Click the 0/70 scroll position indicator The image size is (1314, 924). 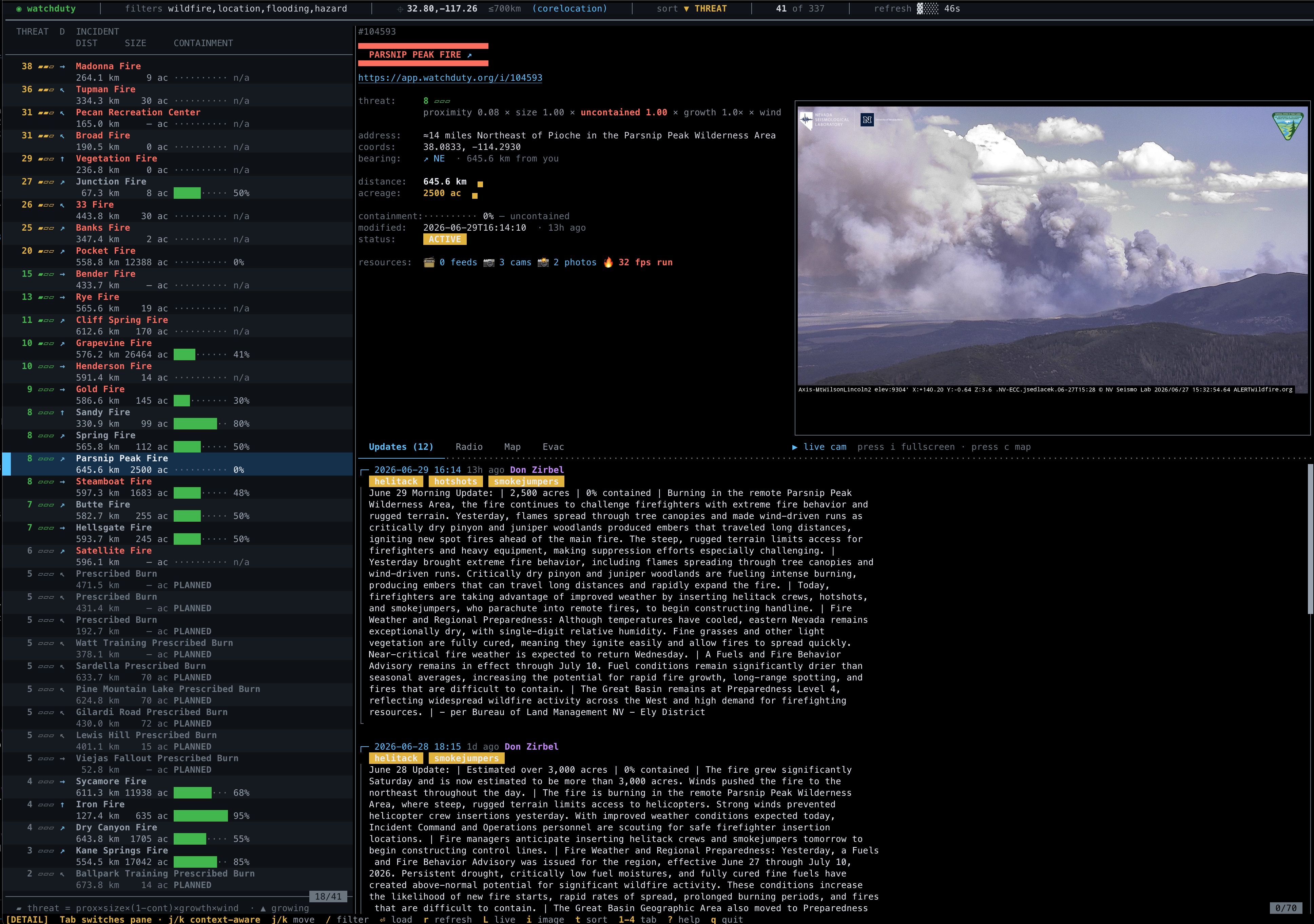tap(1286, 908)
